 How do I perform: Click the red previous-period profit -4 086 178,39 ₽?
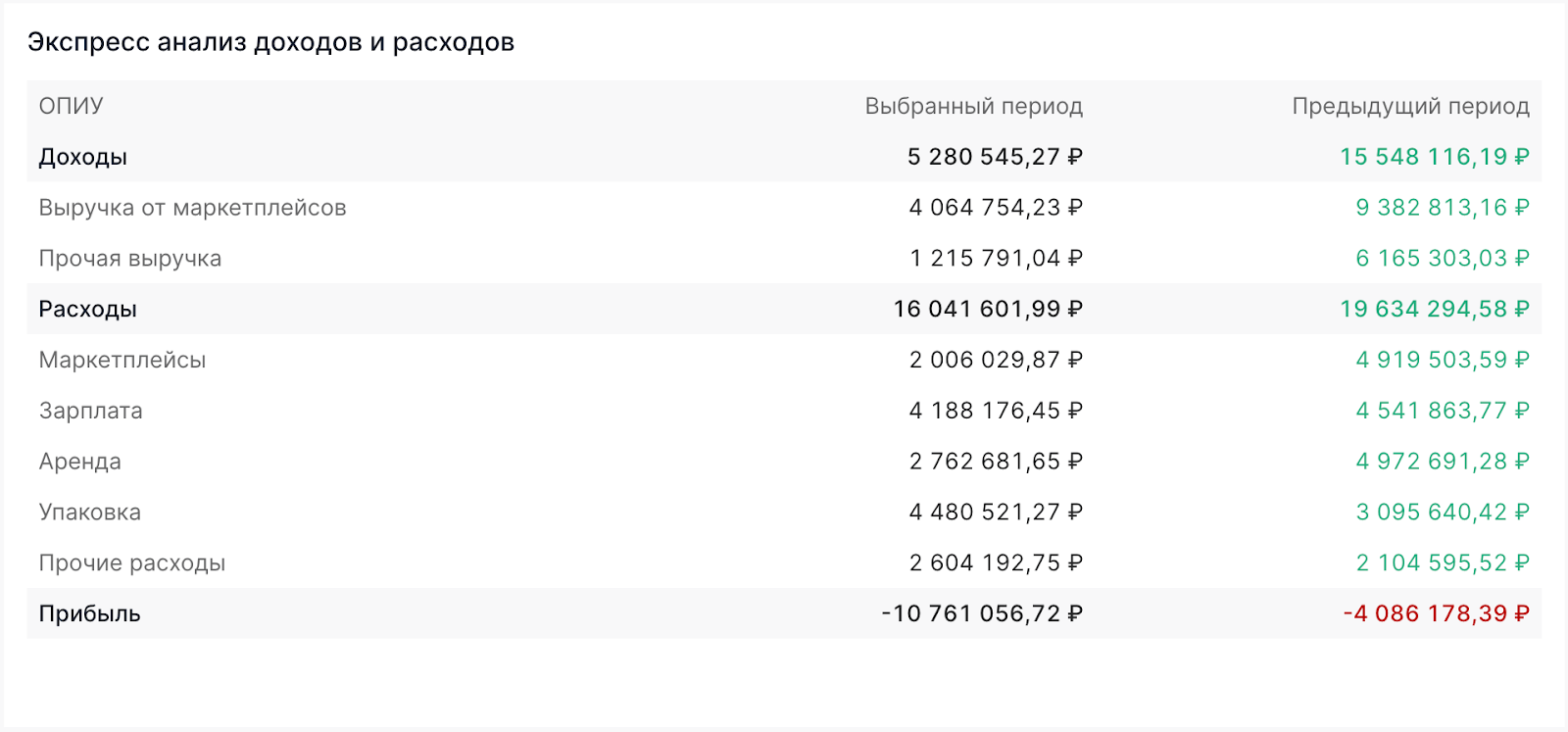click(x=1435, y=614)
